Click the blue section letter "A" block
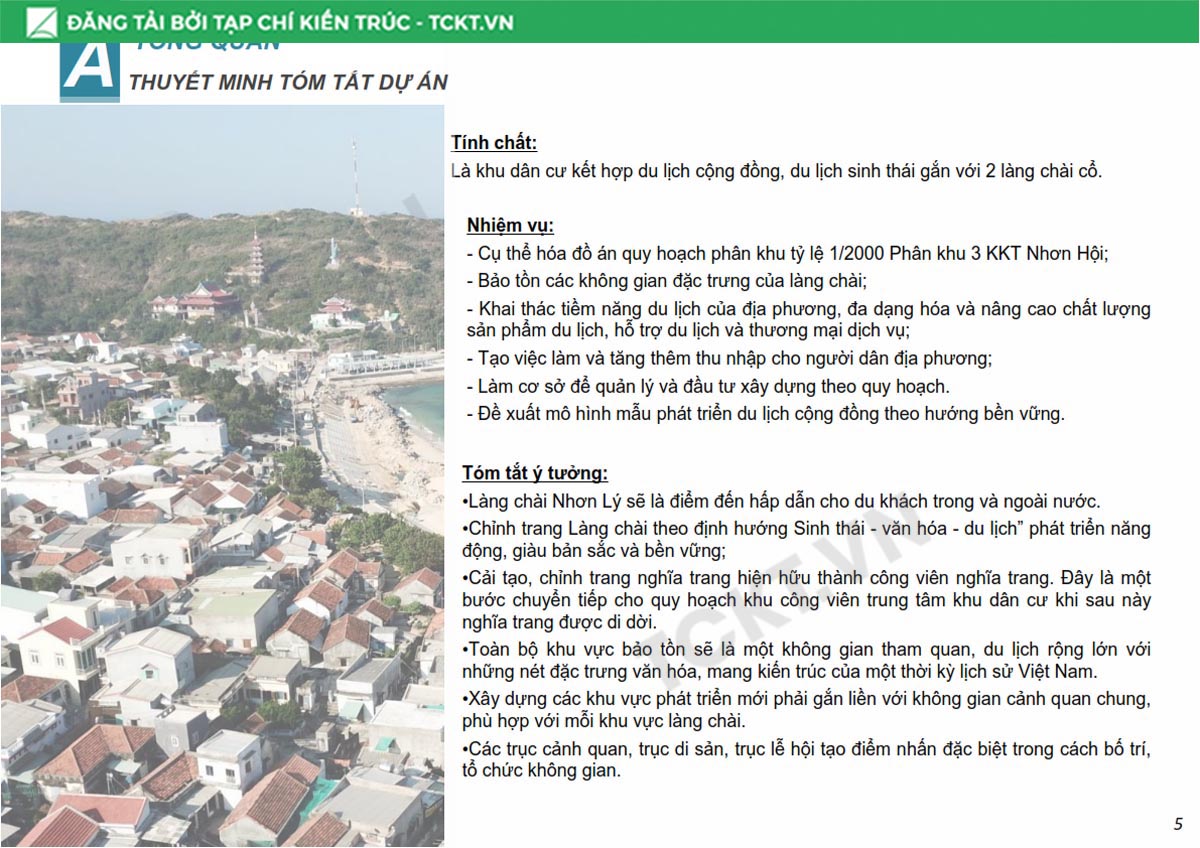 tap(89, 72)
